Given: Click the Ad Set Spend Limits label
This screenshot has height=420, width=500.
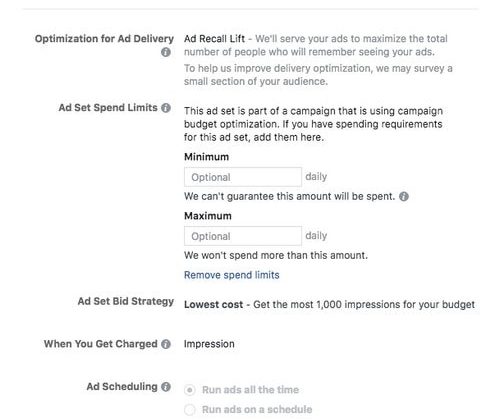Looking at the screenshot, I should [x=108, y=108].
